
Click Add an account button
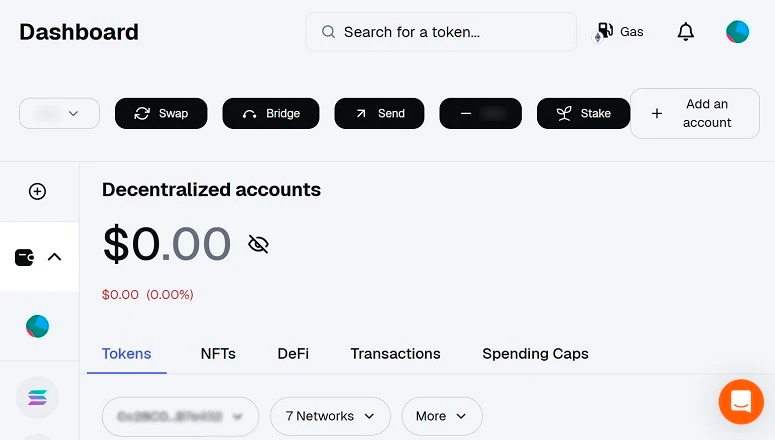coord(695,113)
